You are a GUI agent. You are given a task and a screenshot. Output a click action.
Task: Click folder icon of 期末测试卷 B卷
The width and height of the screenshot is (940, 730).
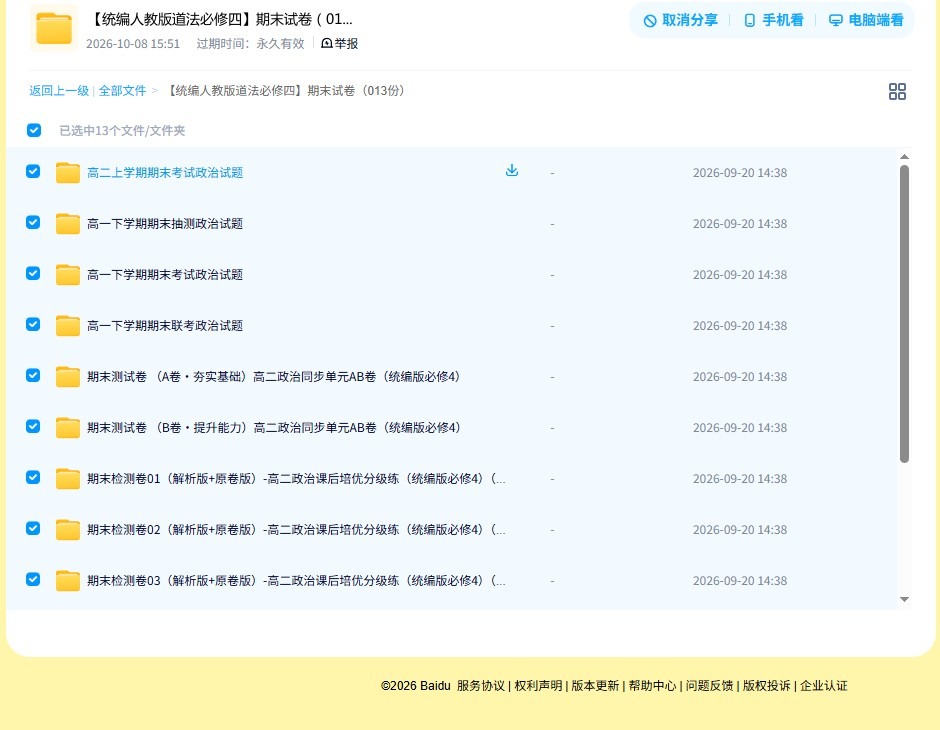[x=68, y=427]
